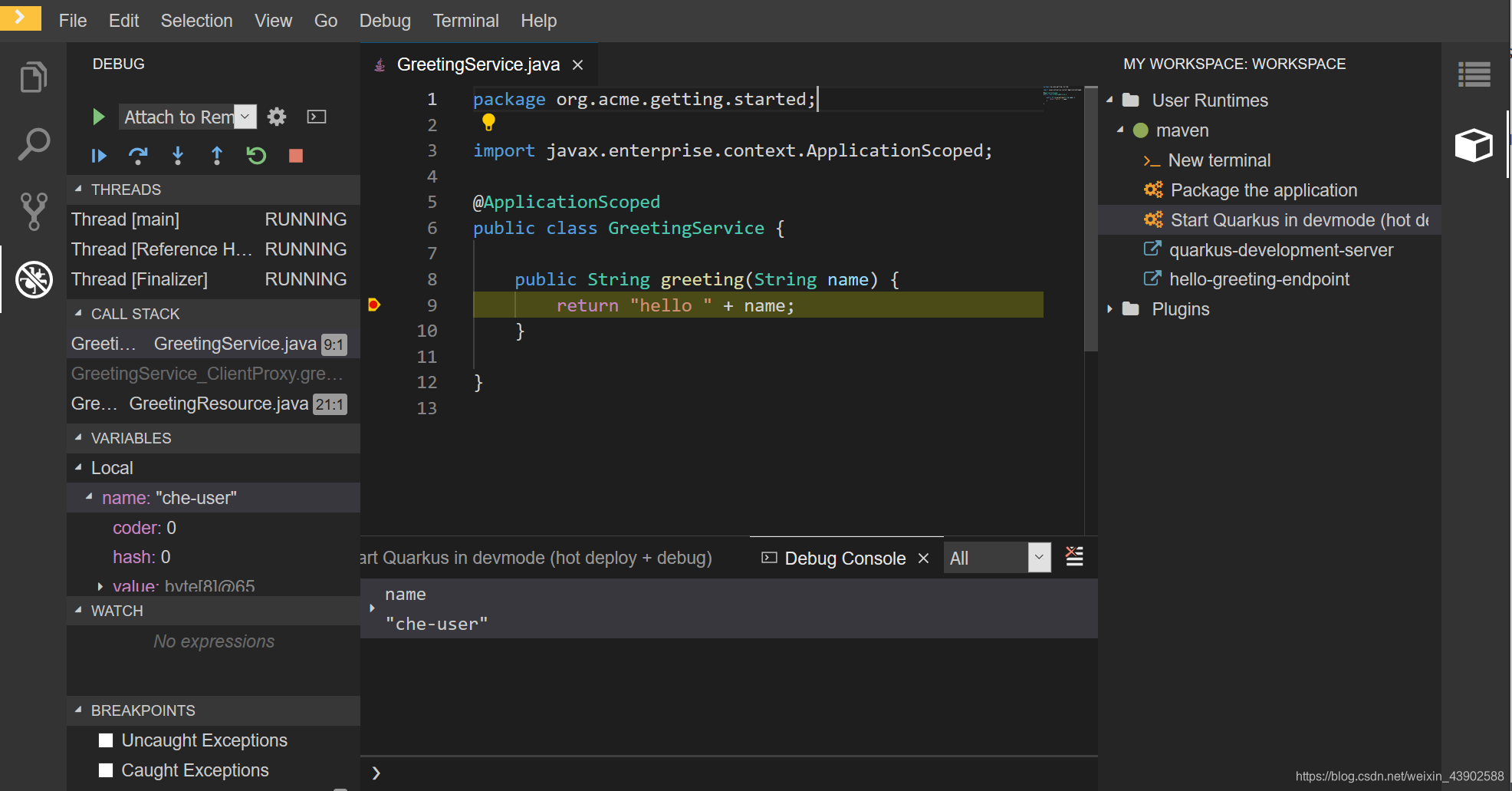
Task: Expand the value variable node
Action: 100,586
